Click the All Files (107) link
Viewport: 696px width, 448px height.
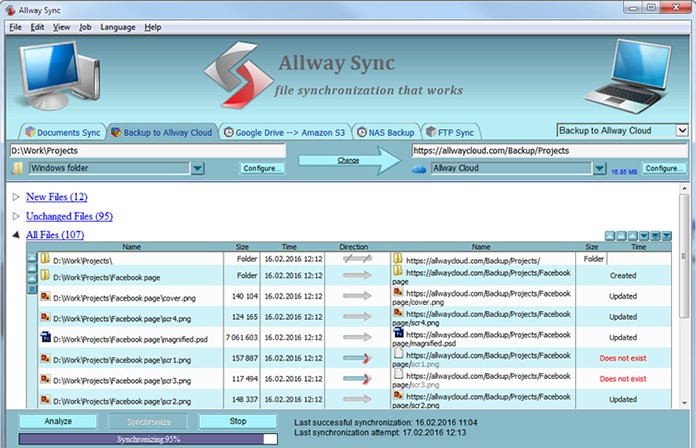click(55, 234)
